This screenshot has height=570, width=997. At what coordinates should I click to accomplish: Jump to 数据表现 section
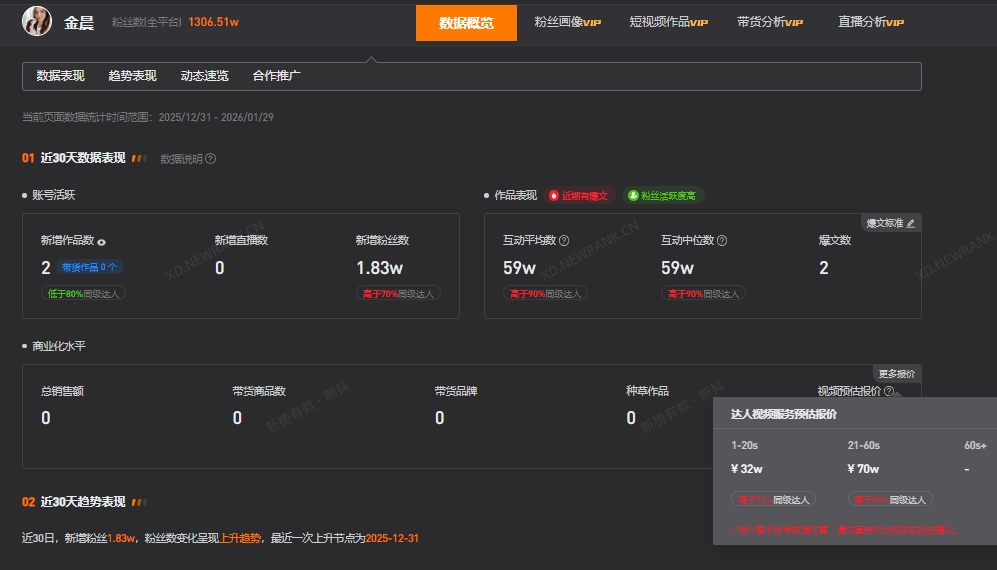coord(60,76)
